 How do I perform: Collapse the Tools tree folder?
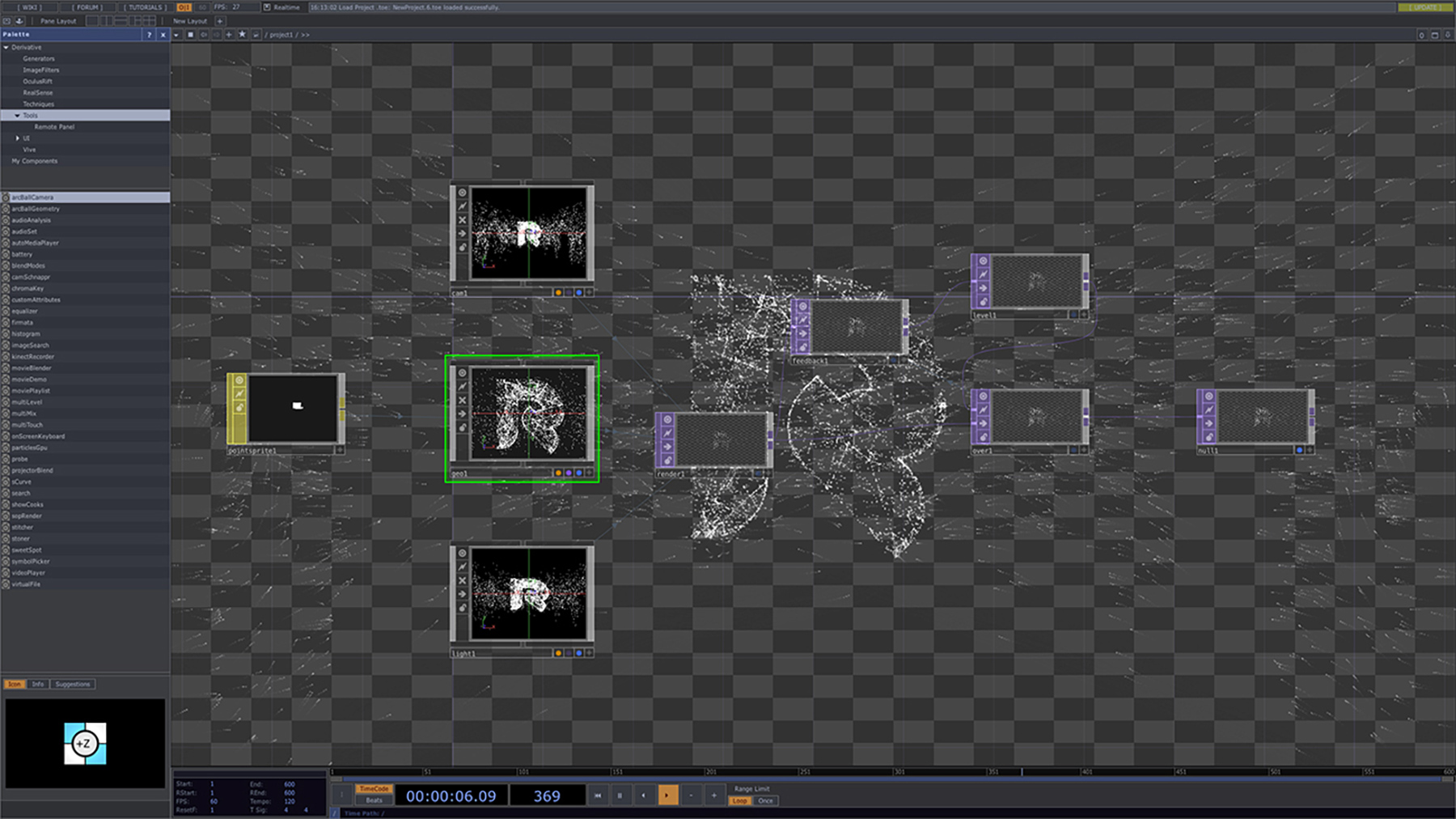point(17,116)
